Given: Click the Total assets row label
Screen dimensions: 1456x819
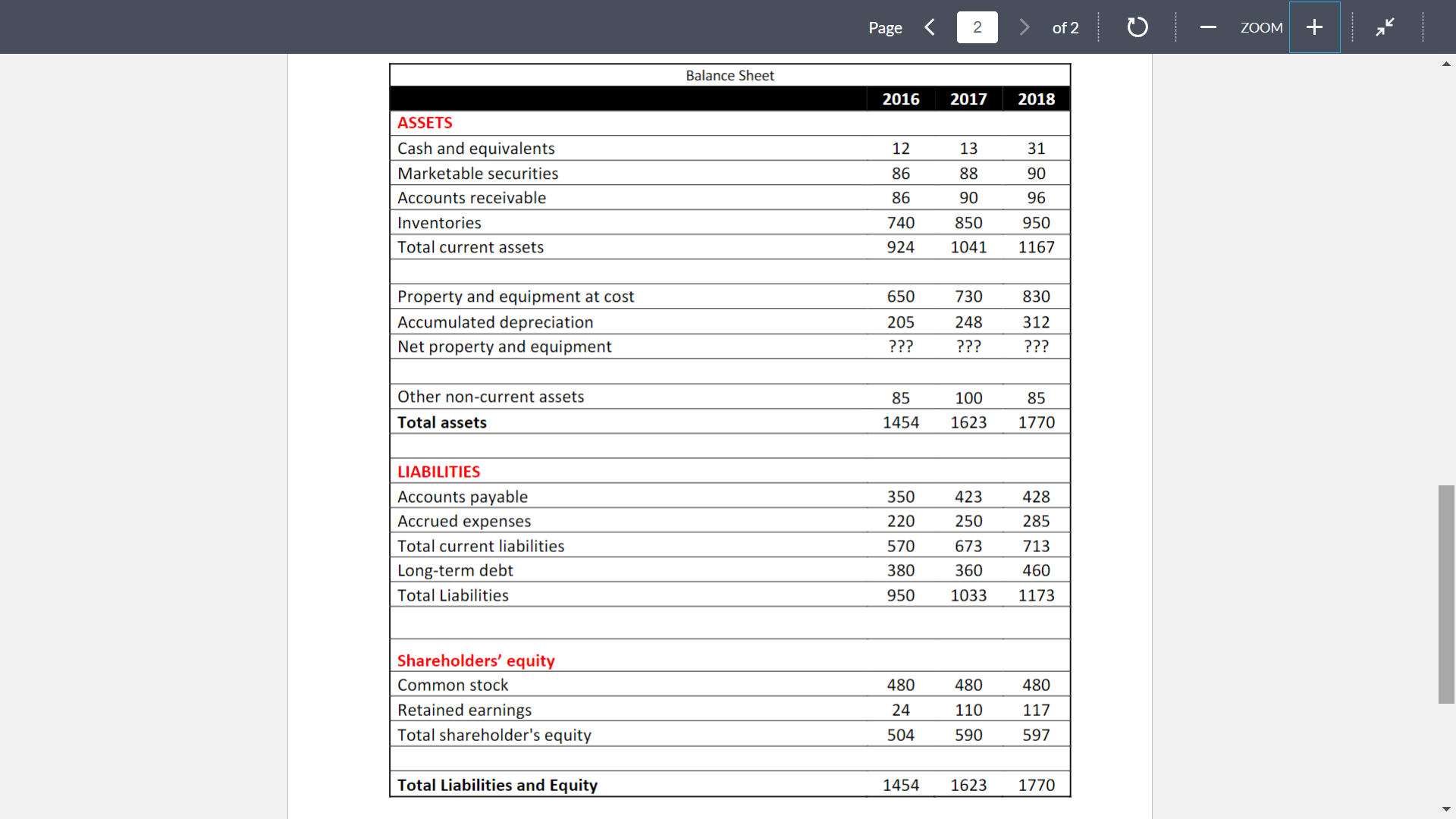Looking at the screenshot, I should click(x=441, y=422).
